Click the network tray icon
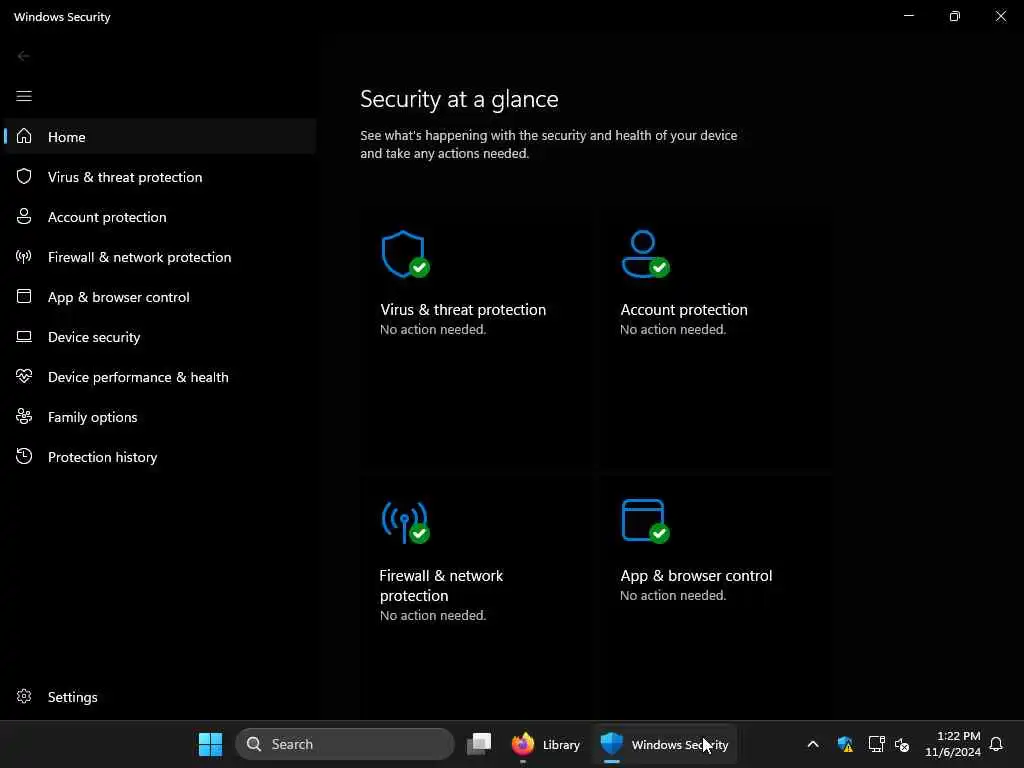This screenshot has width=1024, height=768. coord(876,744)
